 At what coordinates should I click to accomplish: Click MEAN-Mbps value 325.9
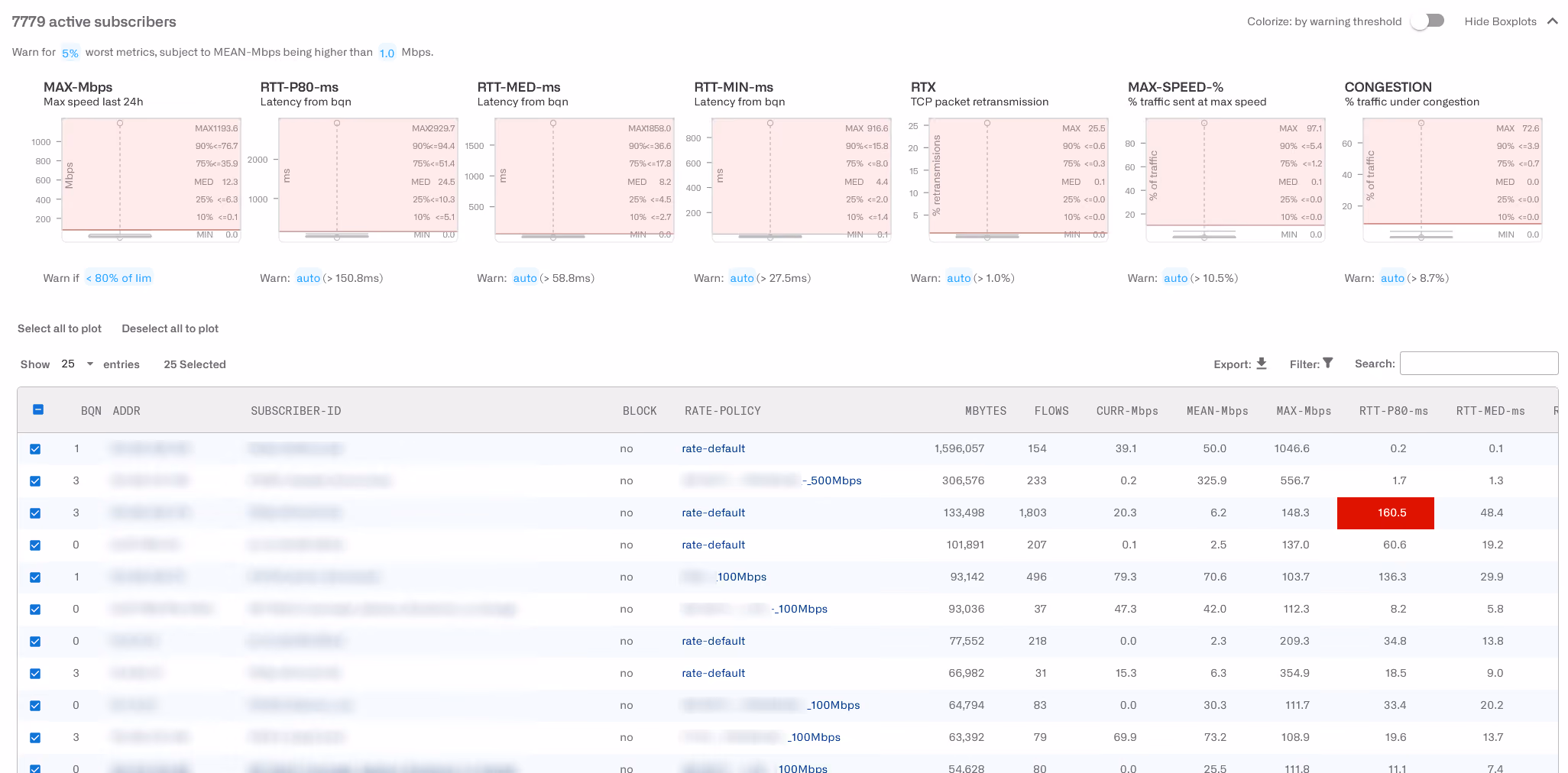[x=1212, y=480]
